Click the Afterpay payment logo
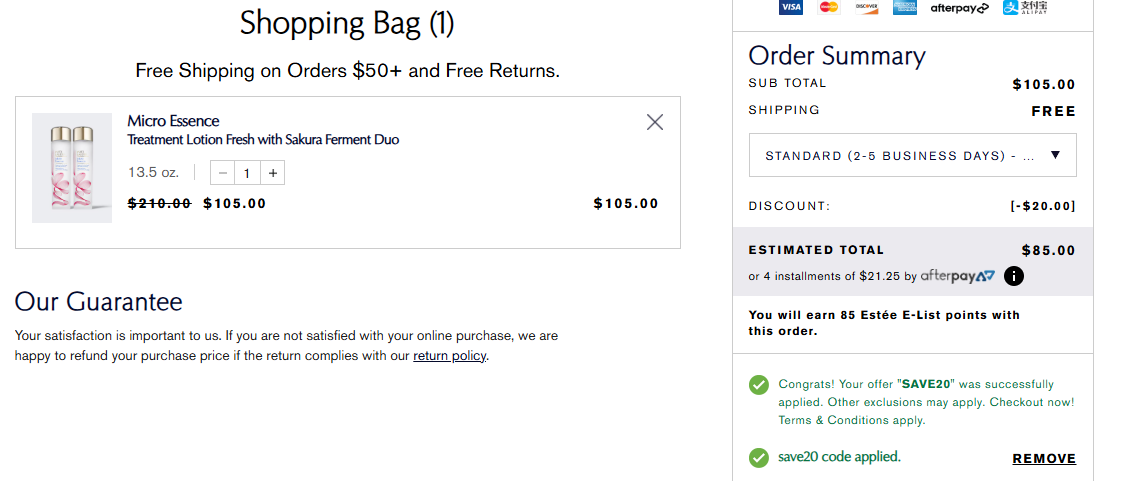This screenshot has width=1130, height=481. coord(959,8)
